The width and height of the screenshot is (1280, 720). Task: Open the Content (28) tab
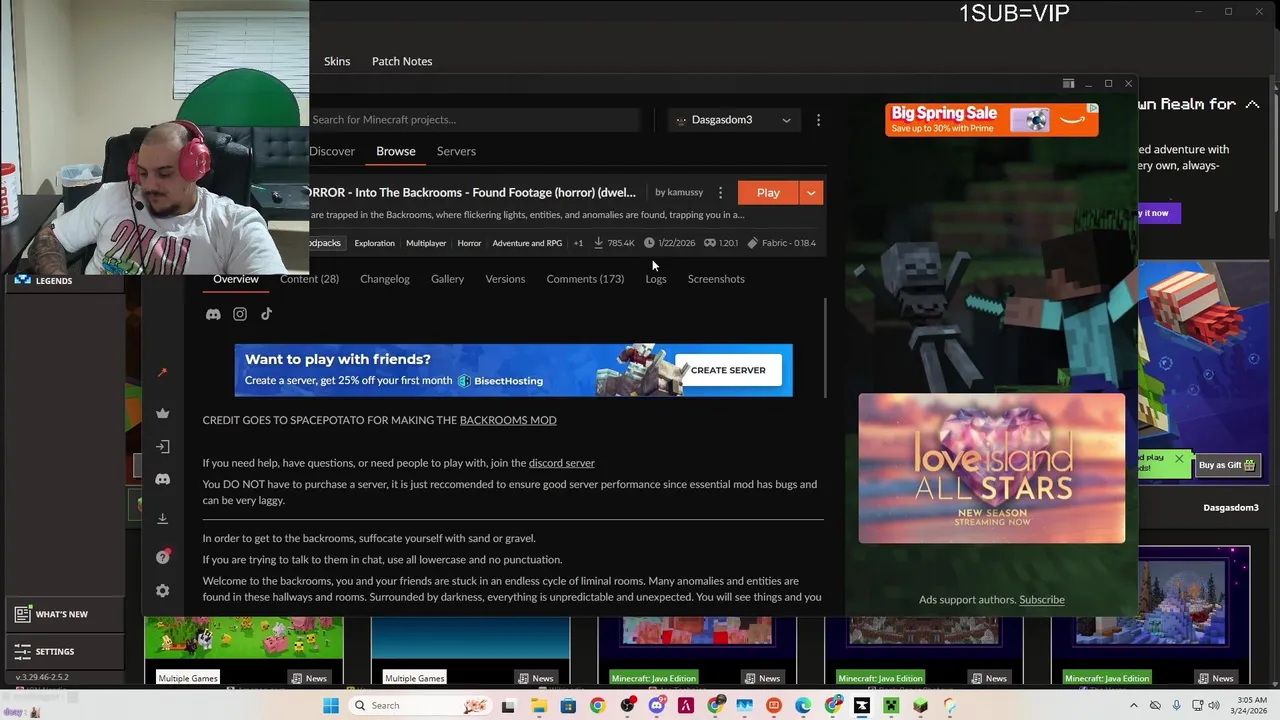309,279
